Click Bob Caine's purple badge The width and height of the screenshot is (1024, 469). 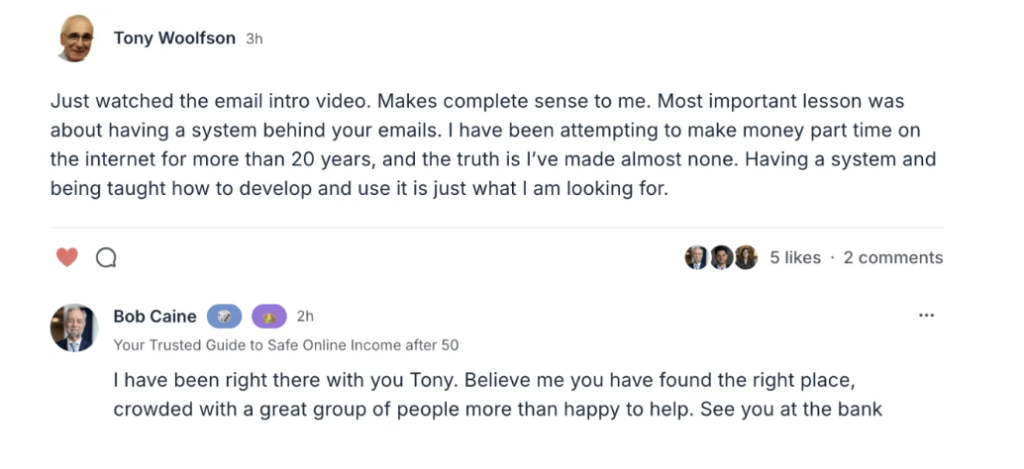point(270,317)
